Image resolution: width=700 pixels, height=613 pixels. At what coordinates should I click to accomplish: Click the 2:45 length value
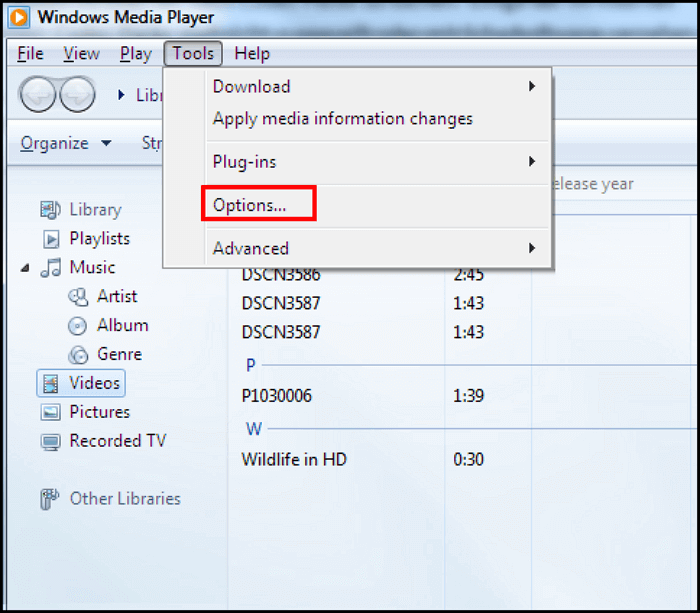(468, 275)
